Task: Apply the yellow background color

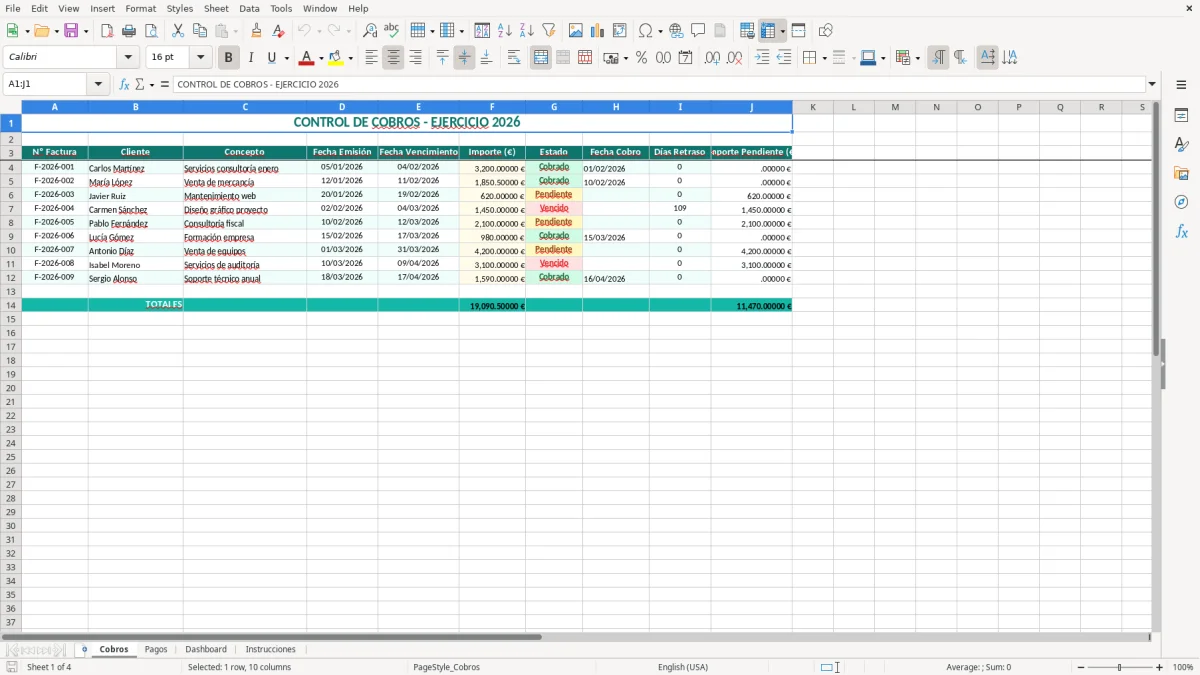Action: (336, 58)
